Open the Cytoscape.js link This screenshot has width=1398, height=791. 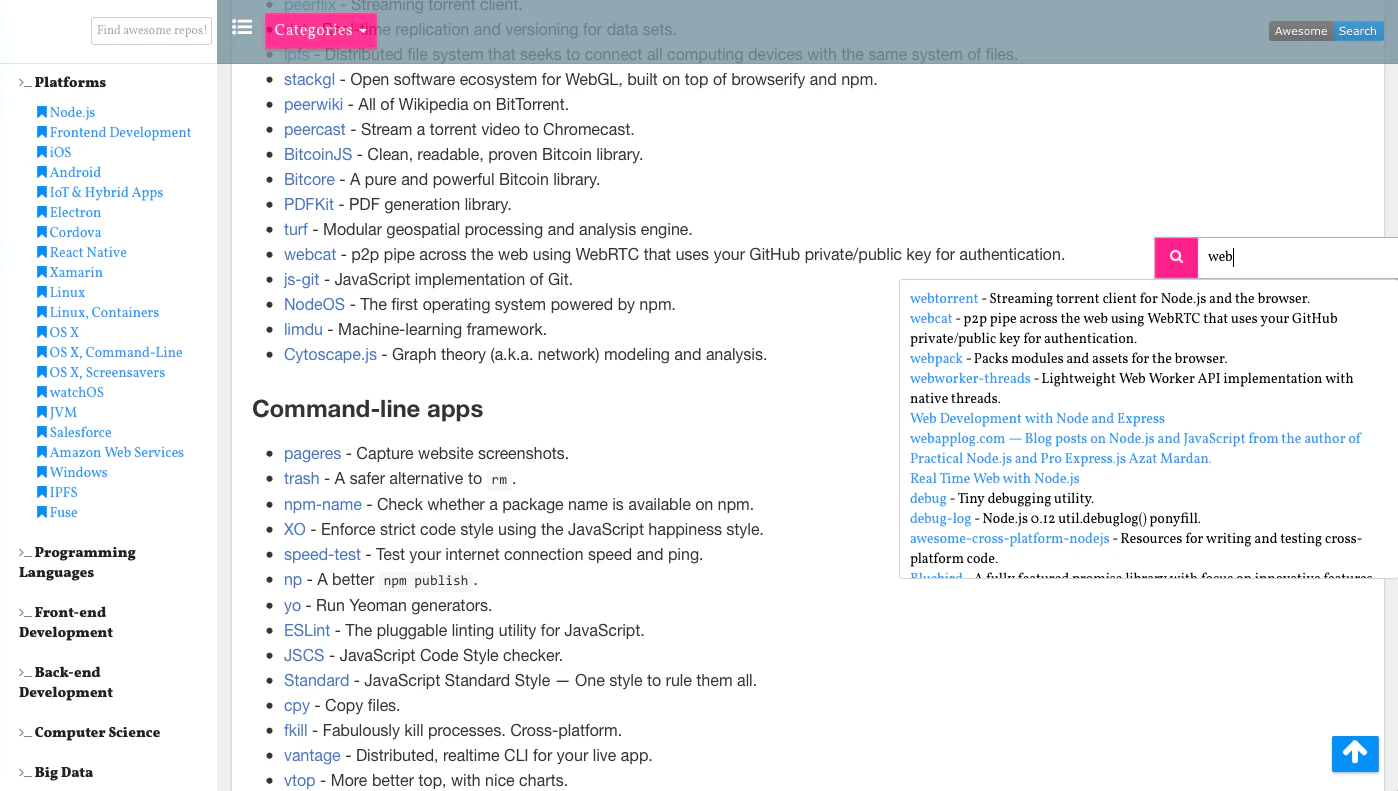pos(330,354)
